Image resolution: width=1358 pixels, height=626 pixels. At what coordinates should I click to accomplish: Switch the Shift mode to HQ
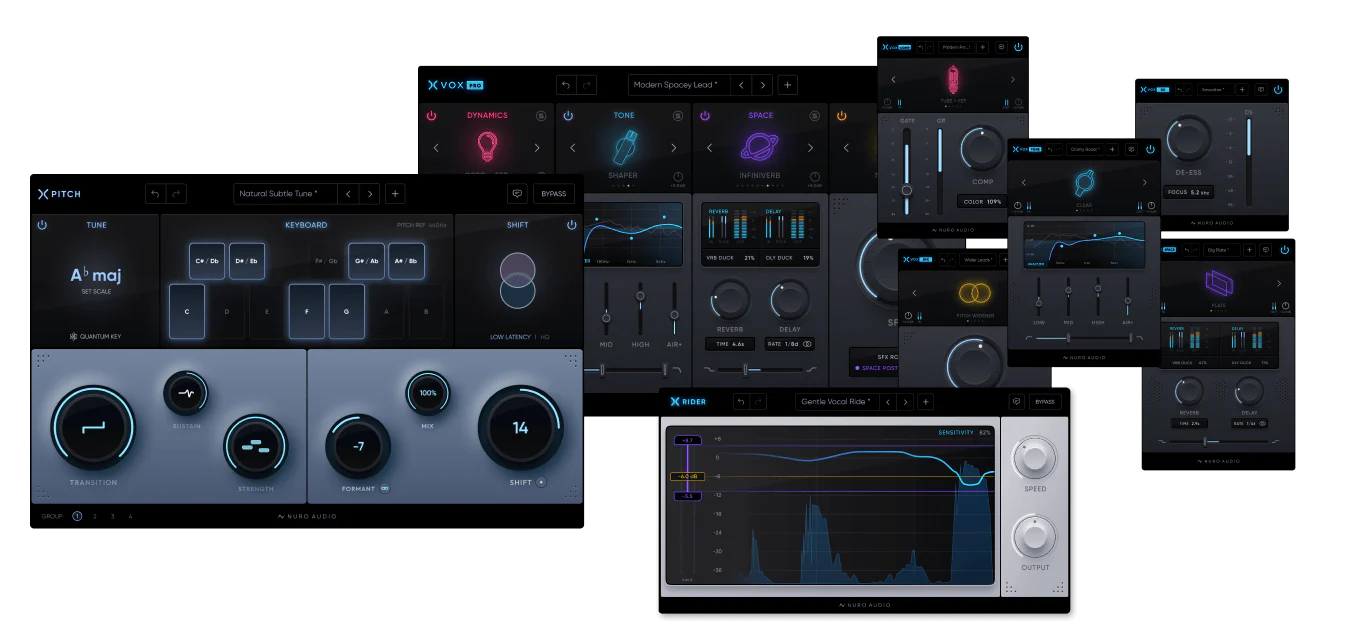(545, 337)
